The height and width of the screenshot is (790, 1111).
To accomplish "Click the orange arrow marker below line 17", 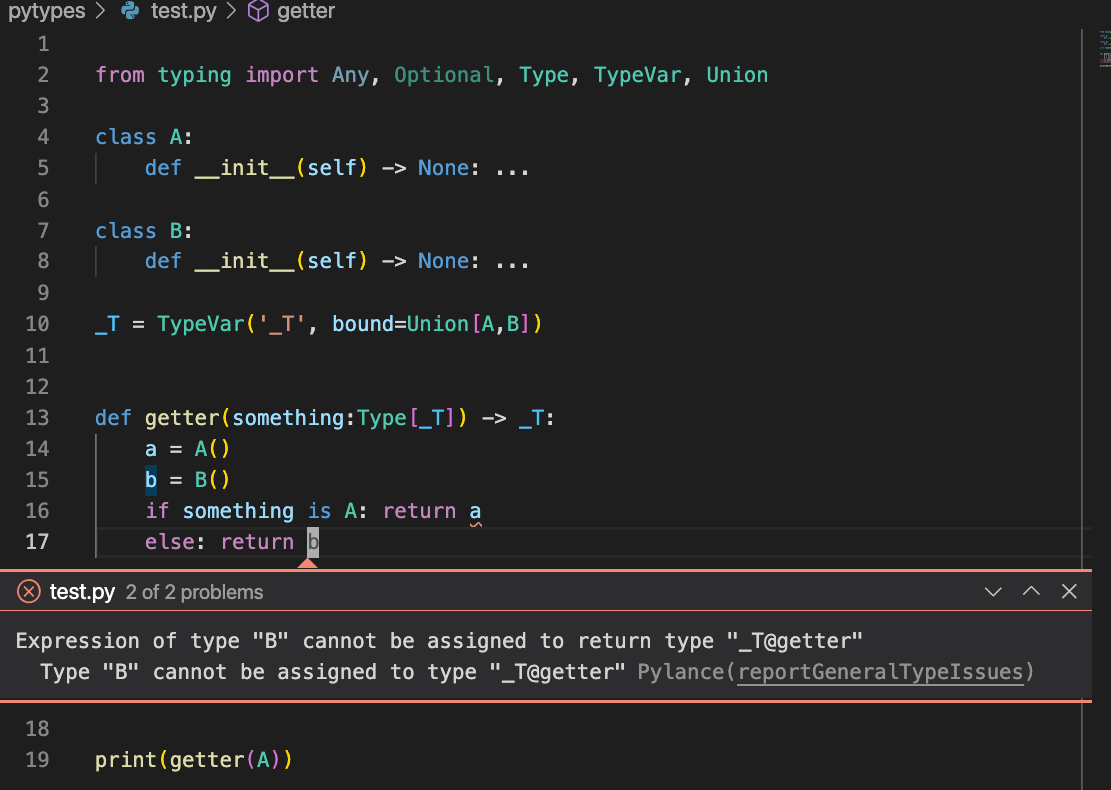I will [309, 563].
